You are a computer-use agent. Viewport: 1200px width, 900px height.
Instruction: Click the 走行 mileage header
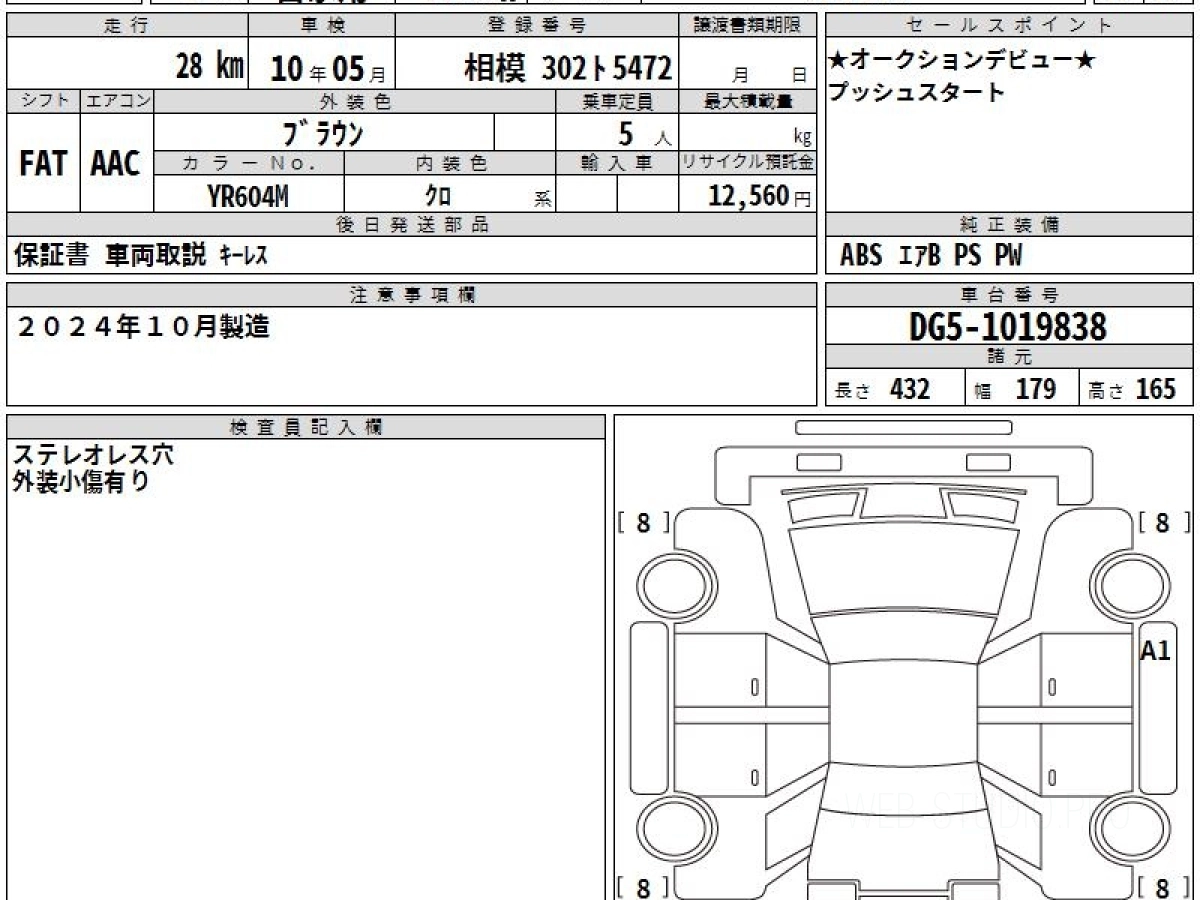click(127, 26)
